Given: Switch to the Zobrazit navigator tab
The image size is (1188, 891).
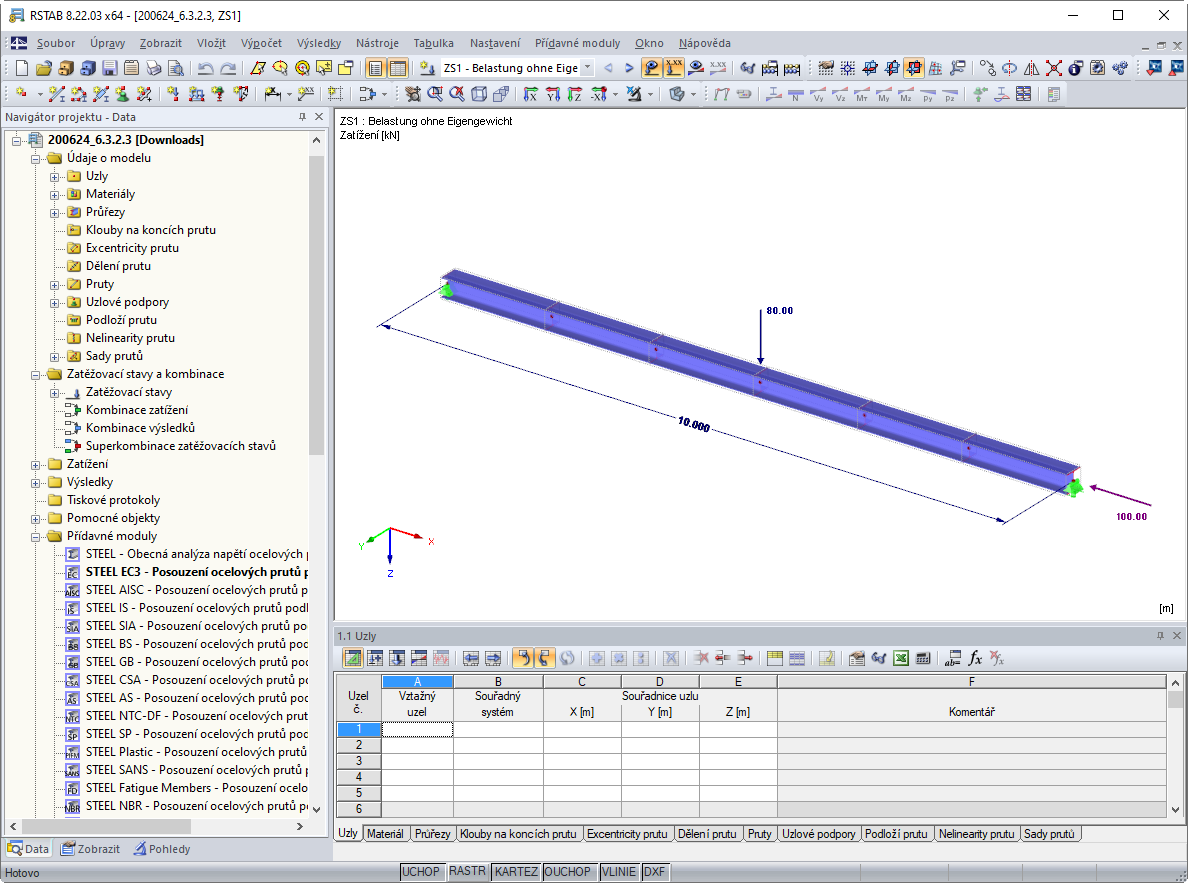Looking at the screenshot, I should [x=91, y=849].
